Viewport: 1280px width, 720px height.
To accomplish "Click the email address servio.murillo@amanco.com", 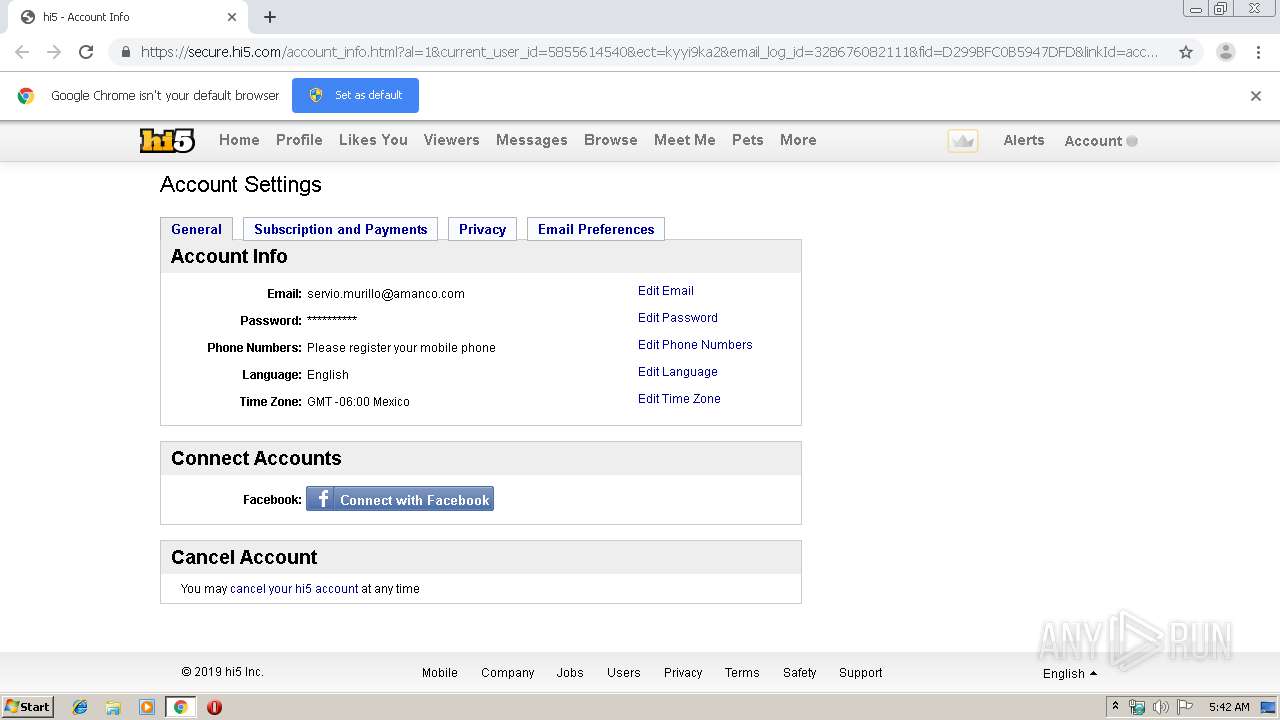I will point(386,294).
